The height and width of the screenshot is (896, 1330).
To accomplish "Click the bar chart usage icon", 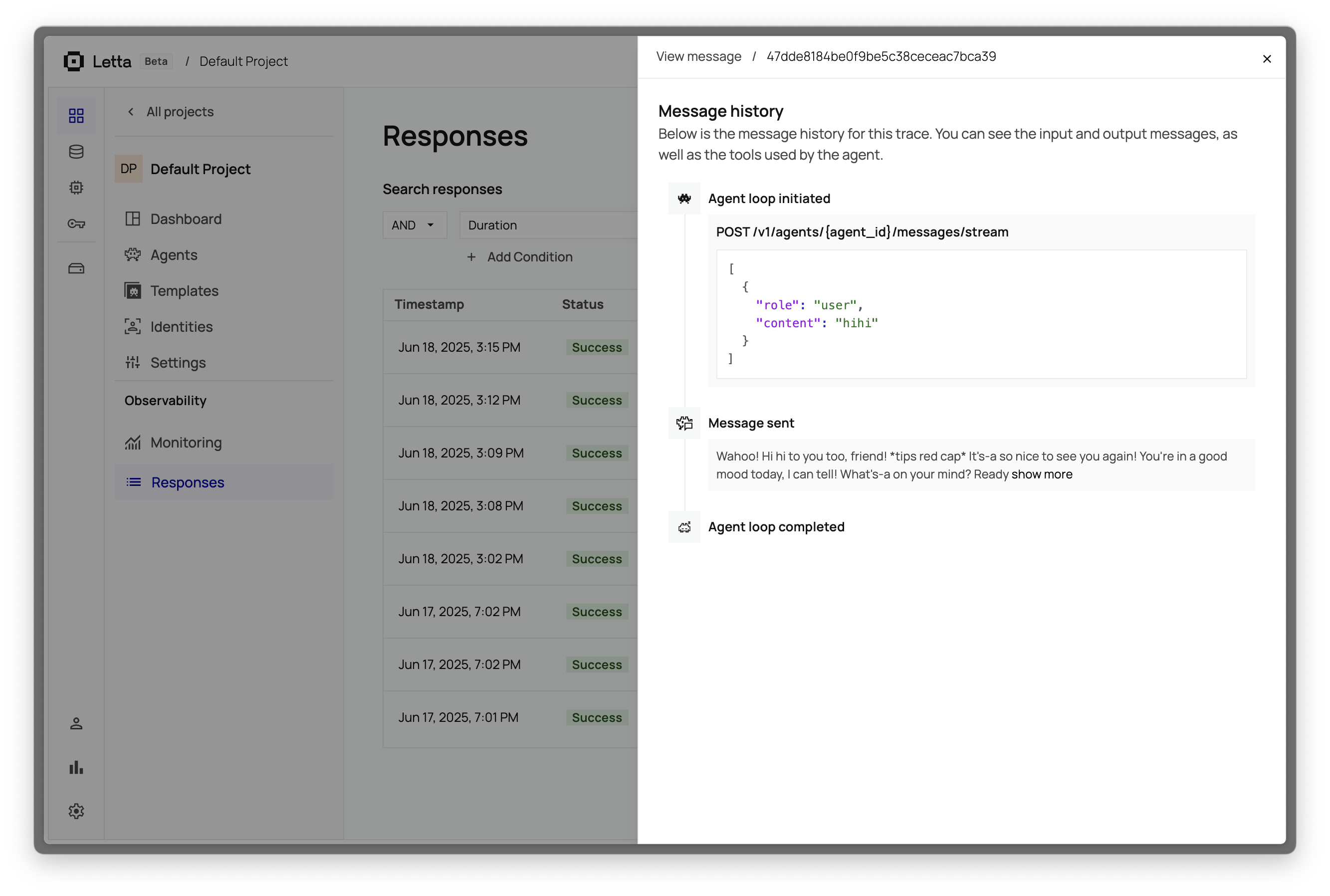I will (76, 767).
